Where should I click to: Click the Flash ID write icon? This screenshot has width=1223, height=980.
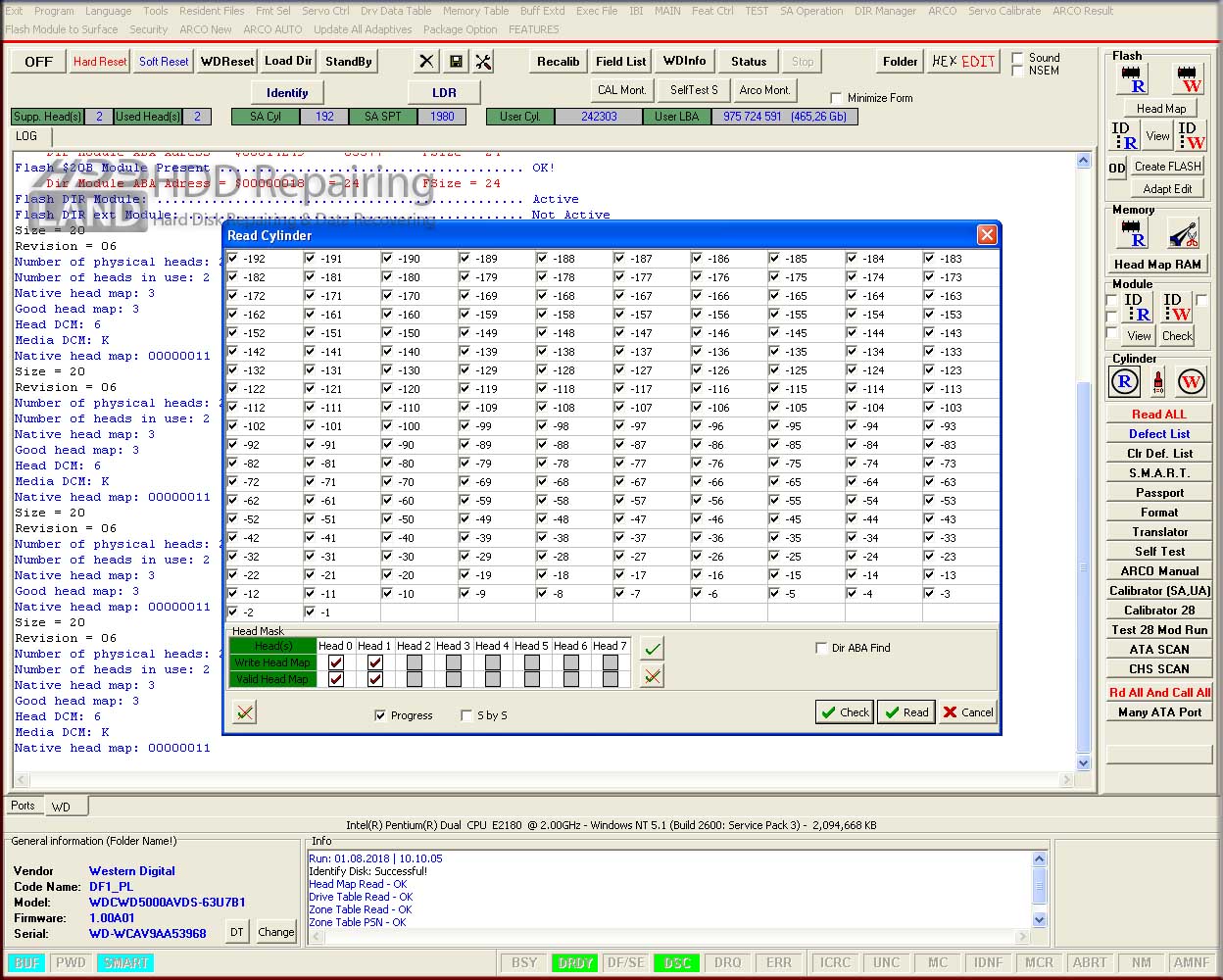(1190, 135)
